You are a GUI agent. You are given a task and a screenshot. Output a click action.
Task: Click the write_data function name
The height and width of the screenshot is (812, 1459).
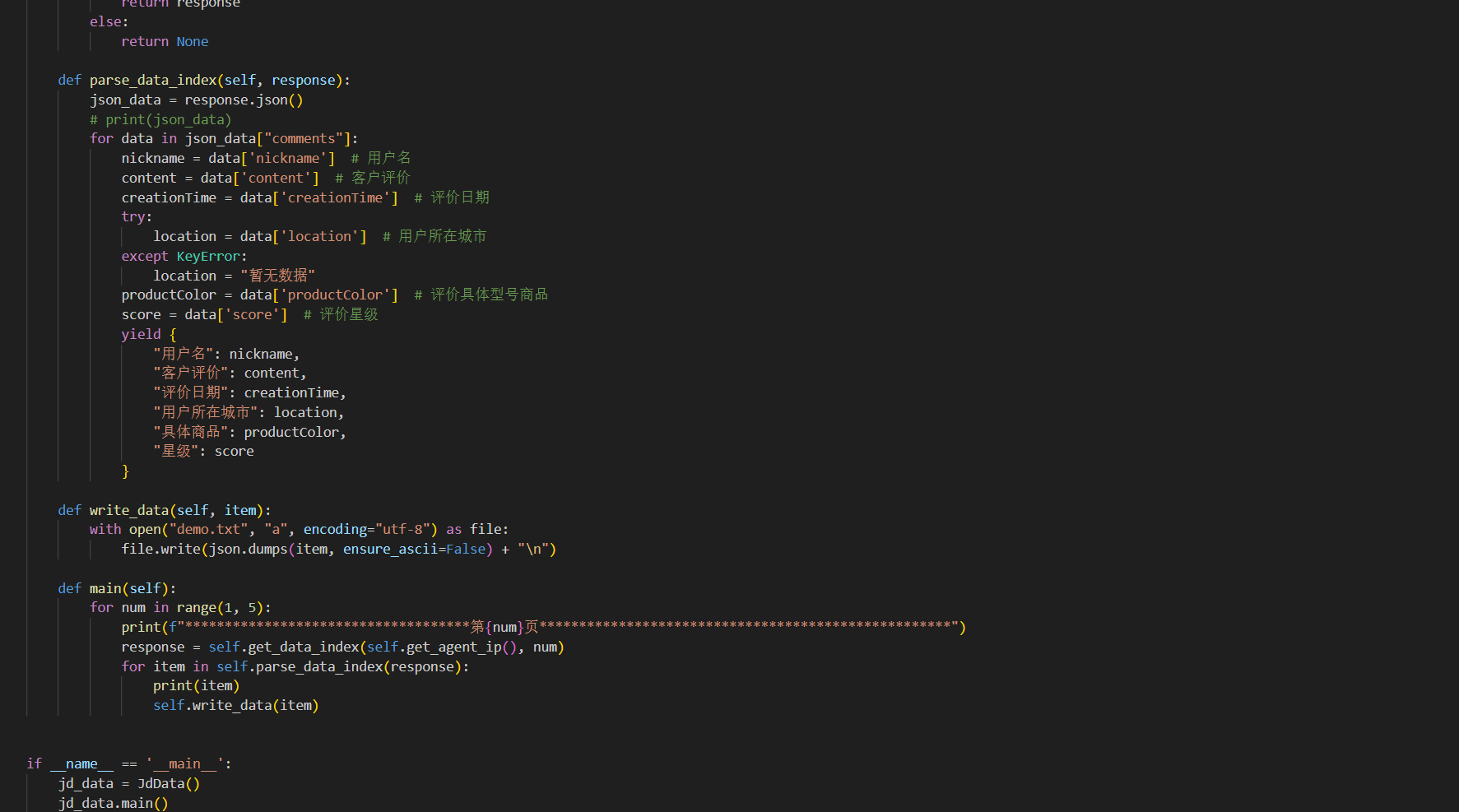[x=129, y=510]
